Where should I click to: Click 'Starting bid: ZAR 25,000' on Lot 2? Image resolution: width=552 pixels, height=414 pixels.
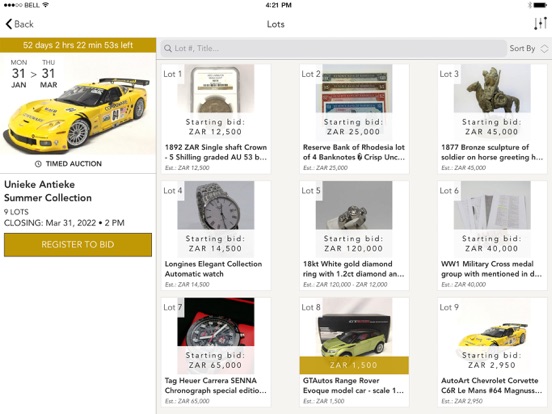(354, 127)
